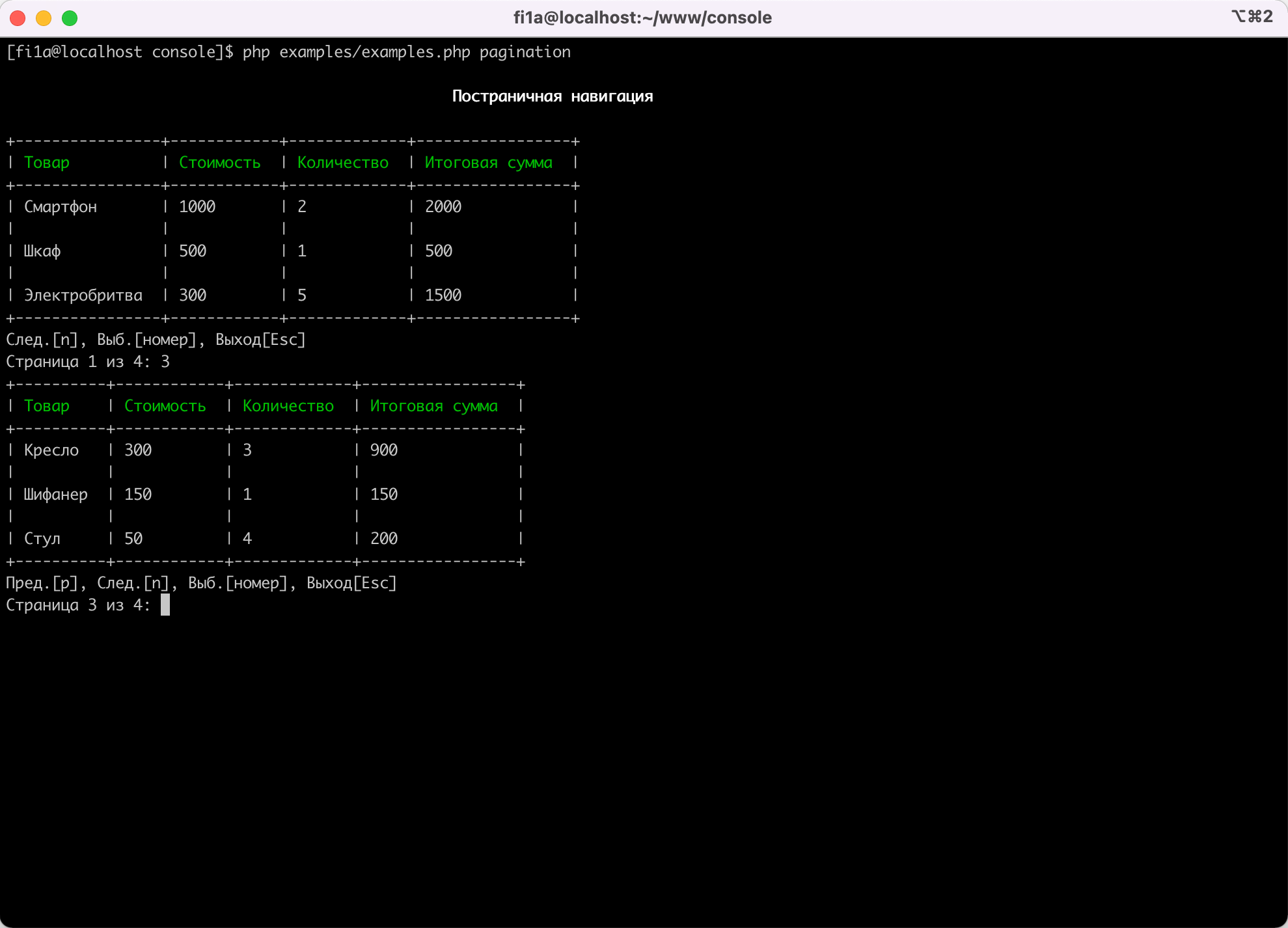The width and height of the screenshot is (1288, 928).
Task: Click the 'Страница 1 из 4: 3' line
Action: (88, 362)
